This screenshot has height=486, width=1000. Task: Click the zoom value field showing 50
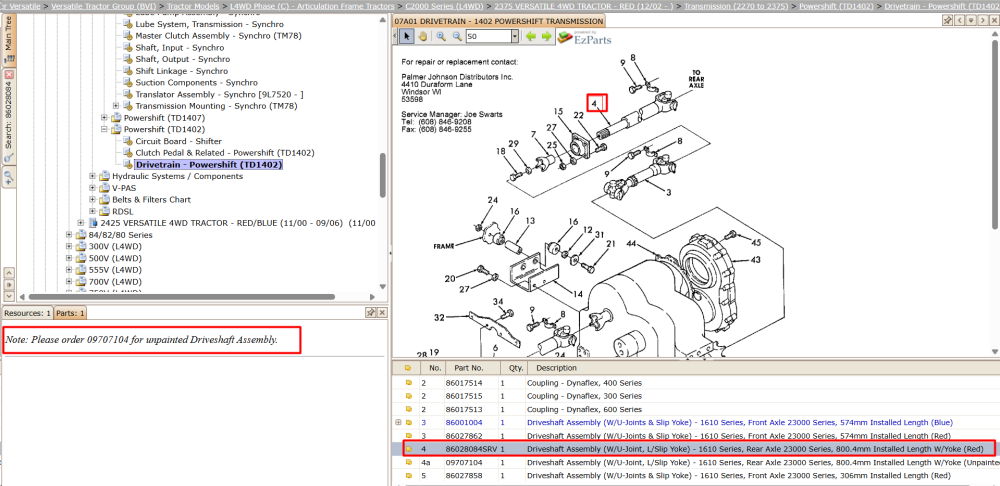(488, 37)
